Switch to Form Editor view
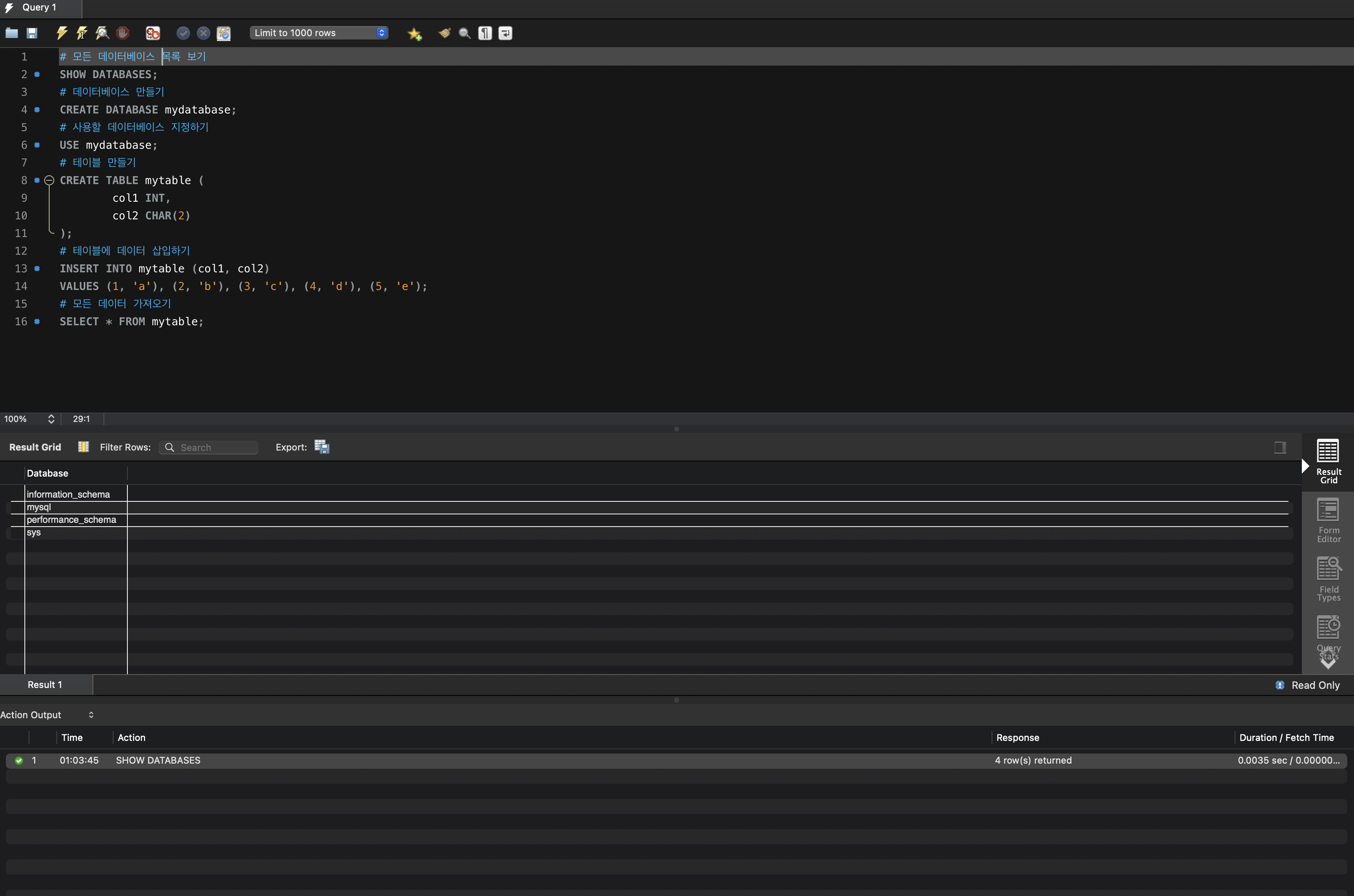Screen dimensions: 1354x896 coord(1328,520)
